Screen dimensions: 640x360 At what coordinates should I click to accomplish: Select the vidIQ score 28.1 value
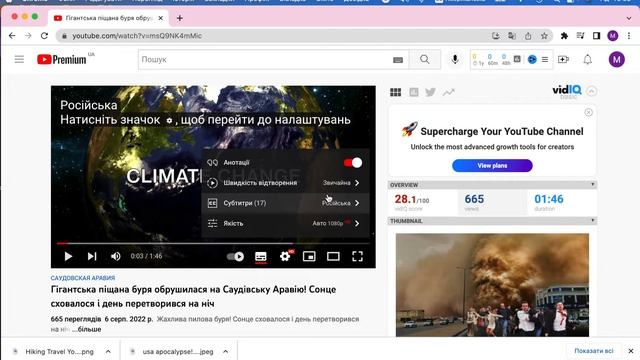click(406, 199)
